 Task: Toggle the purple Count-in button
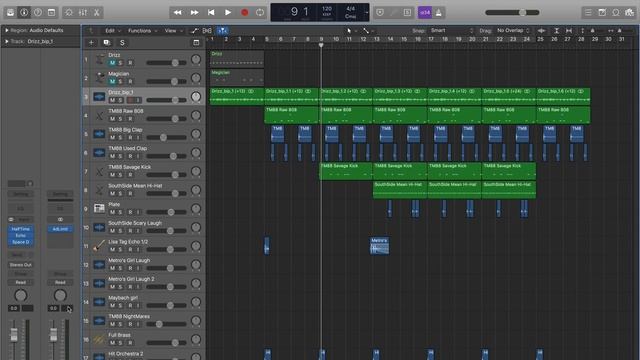pos(425,13)
